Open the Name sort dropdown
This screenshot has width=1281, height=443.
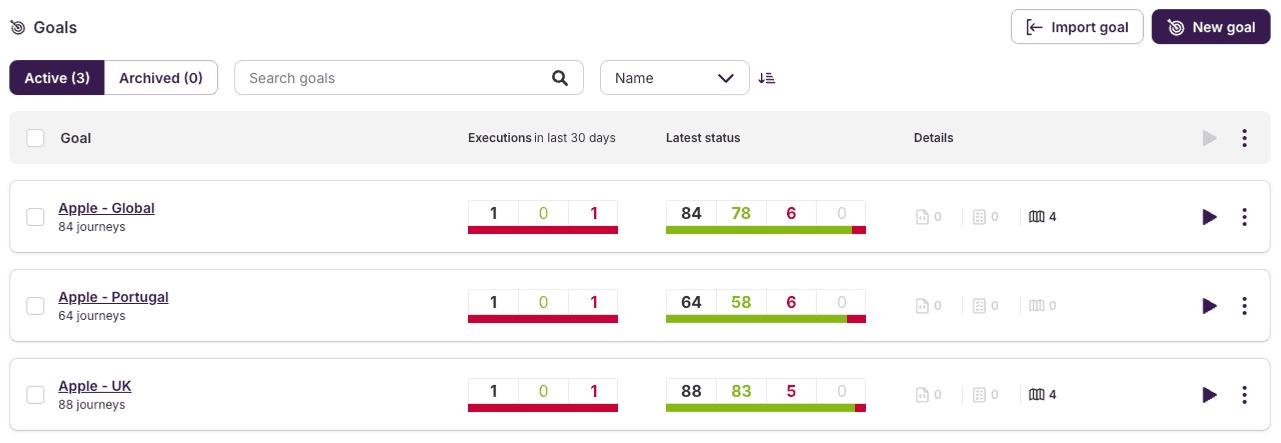coord(675,78)
